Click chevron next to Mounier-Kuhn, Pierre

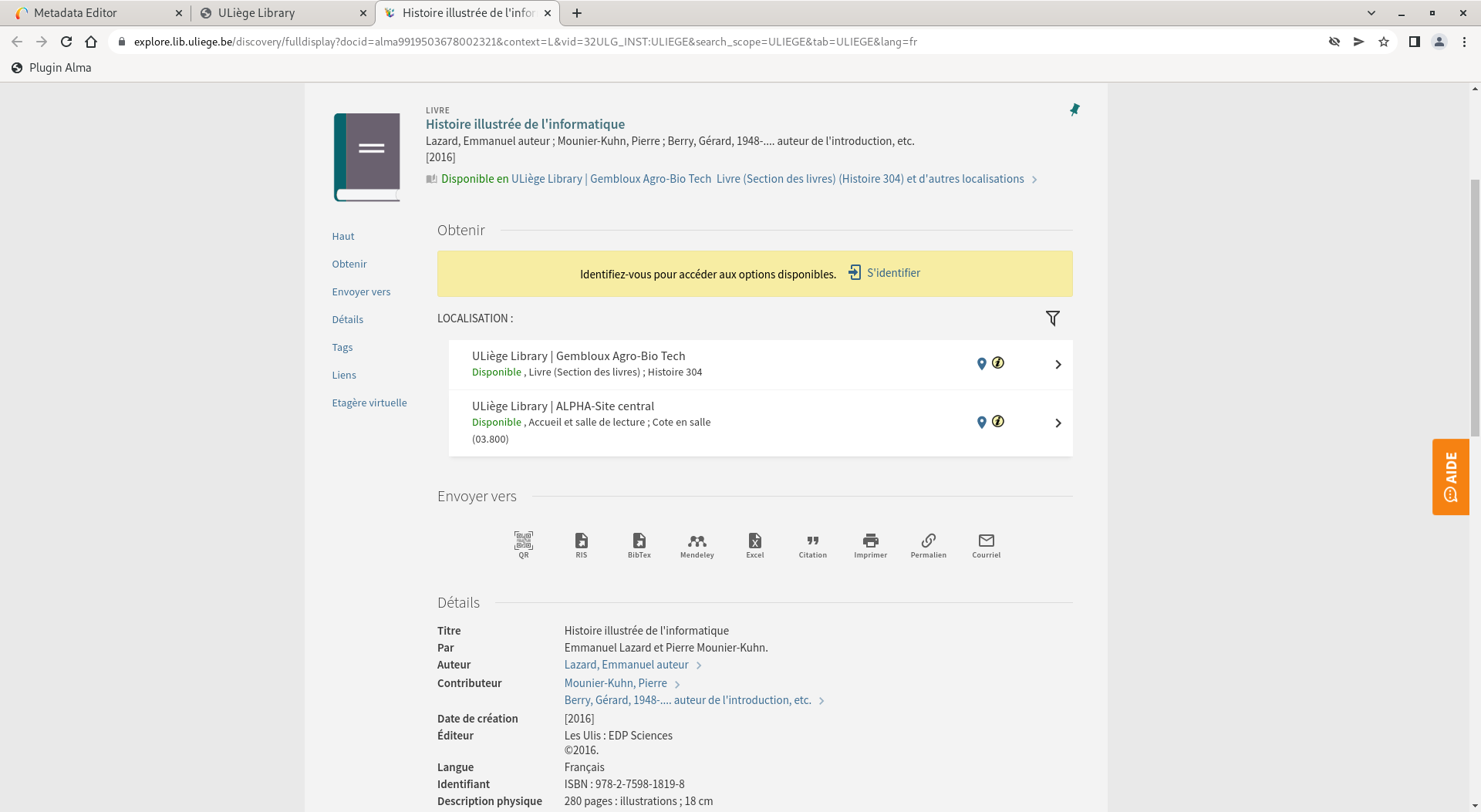tap(677, 684)
